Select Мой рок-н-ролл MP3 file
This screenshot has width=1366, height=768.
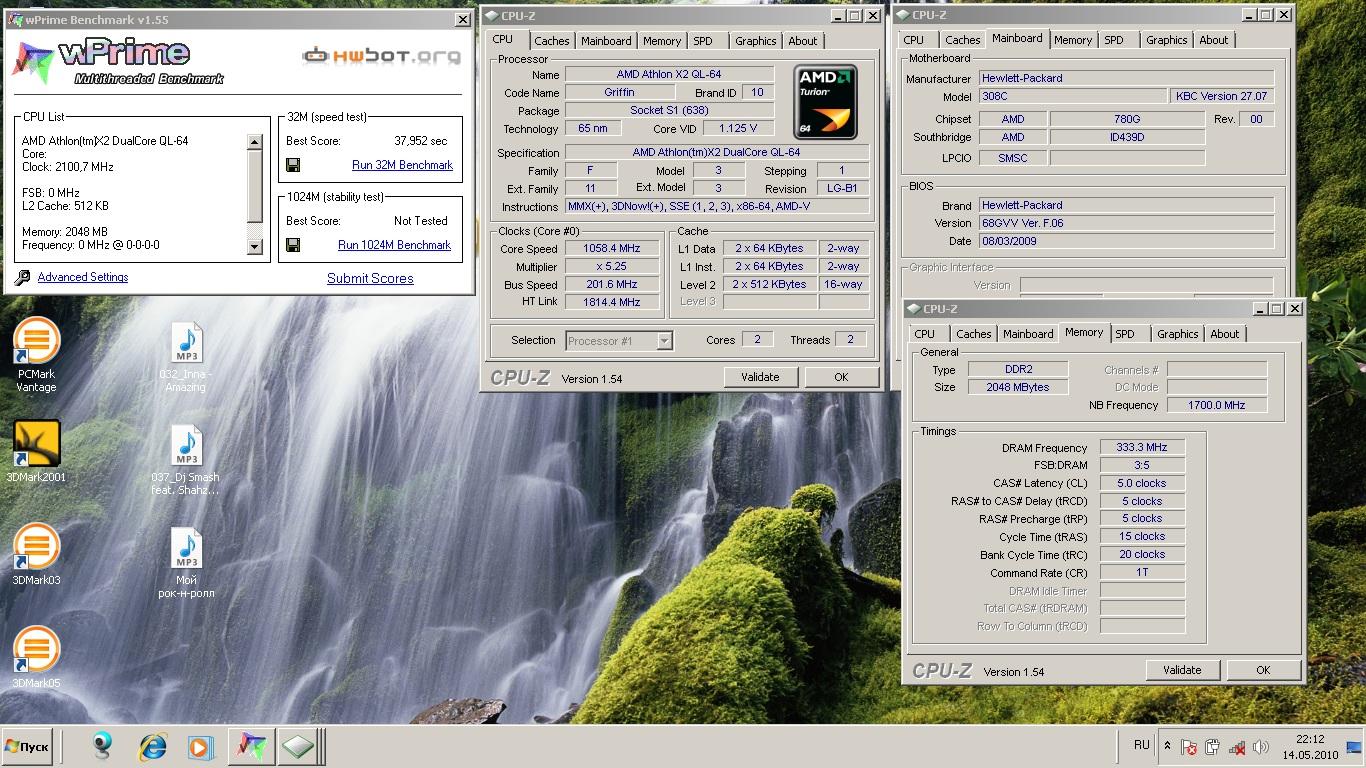(186, 563)
